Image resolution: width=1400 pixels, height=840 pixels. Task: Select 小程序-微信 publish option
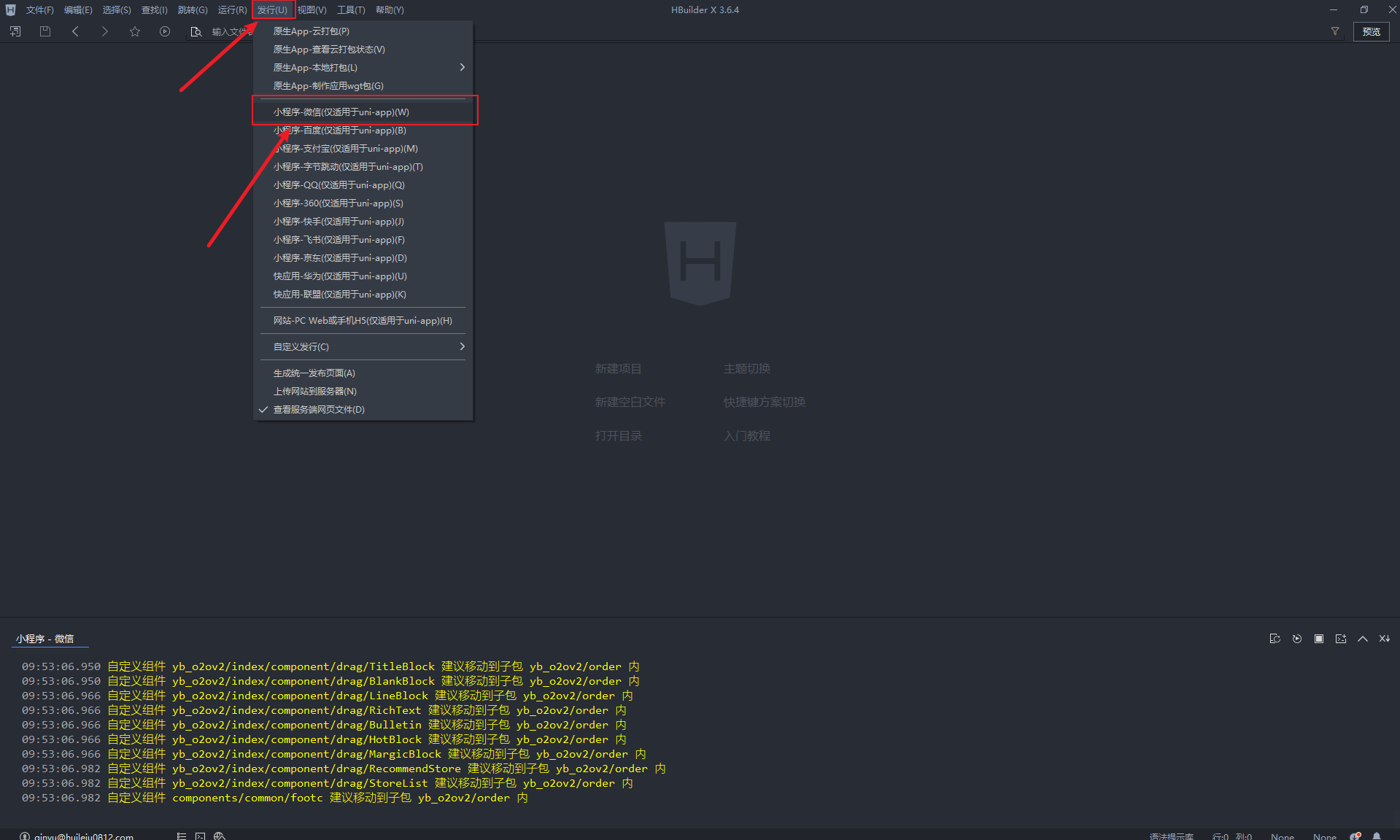[x=341, y=112]
